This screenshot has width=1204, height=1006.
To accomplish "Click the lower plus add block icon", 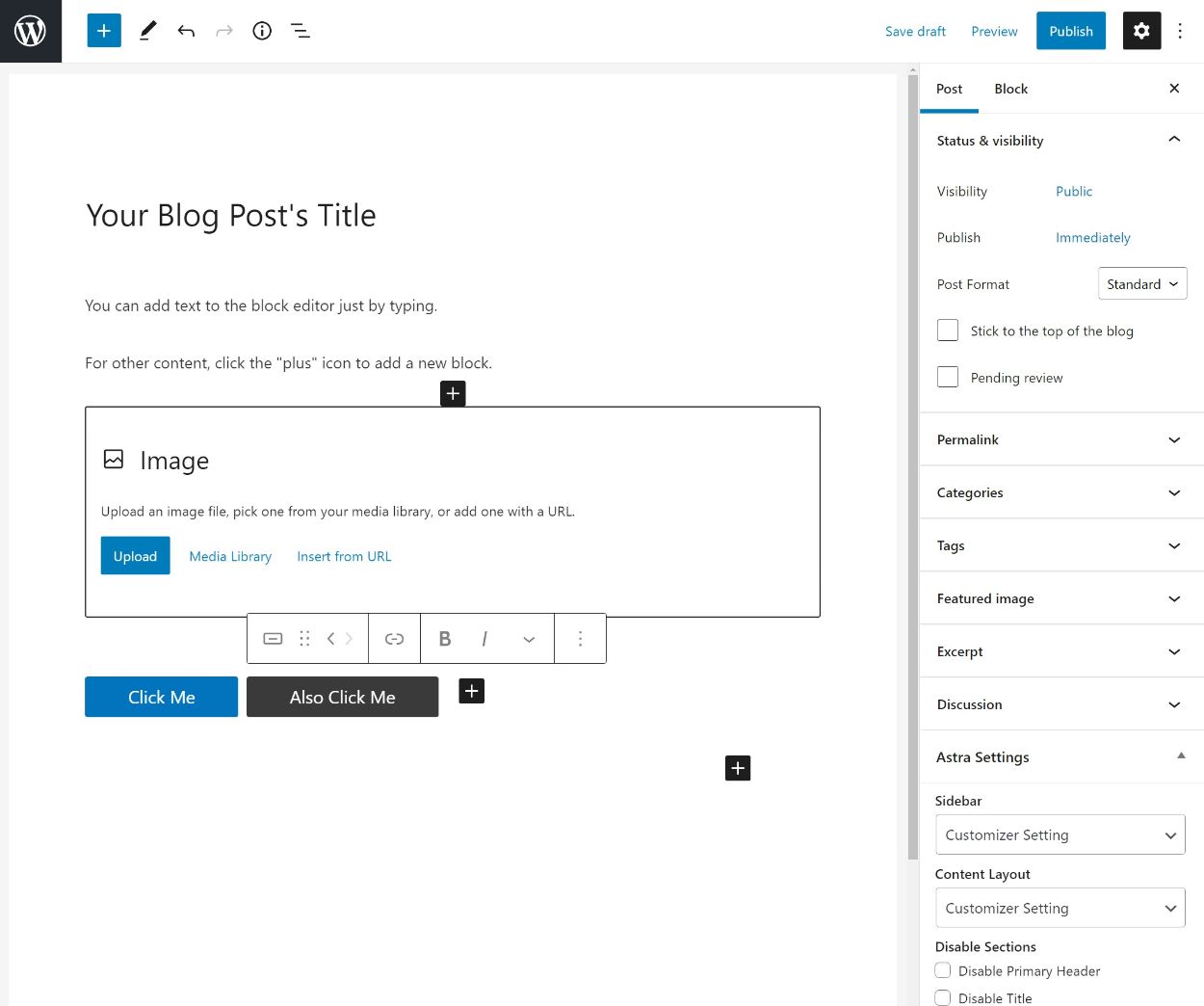I will coord(738,768).
